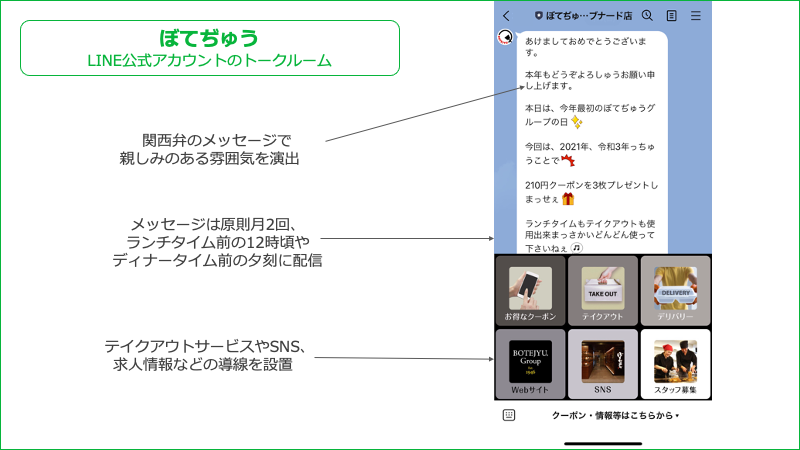
Task: Open the hamburger menu in chat header
Action: pyautogui.click(x=696, y=16)
